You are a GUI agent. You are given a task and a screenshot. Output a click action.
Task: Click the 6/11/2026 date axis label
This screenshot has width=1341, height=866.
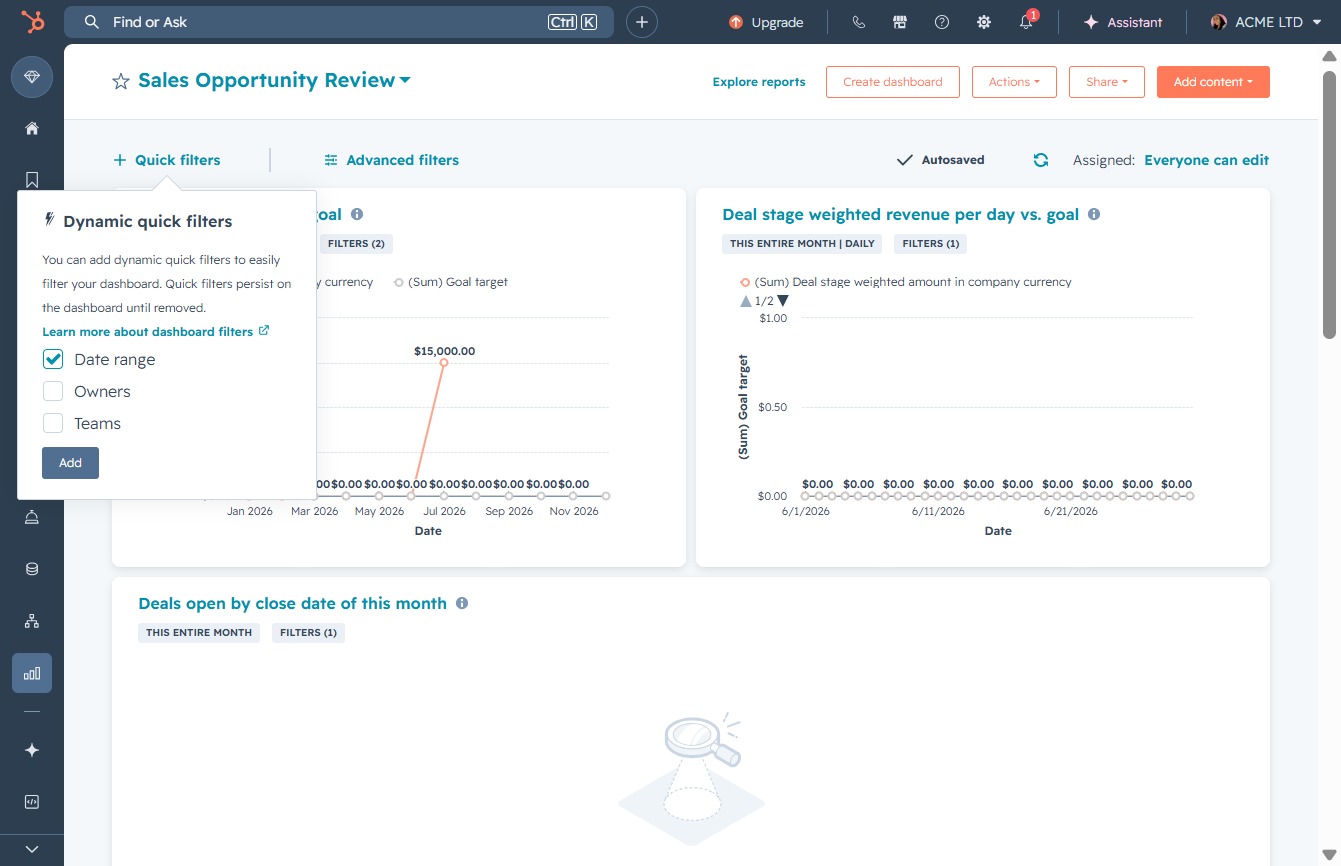click(x=938, y=511)
